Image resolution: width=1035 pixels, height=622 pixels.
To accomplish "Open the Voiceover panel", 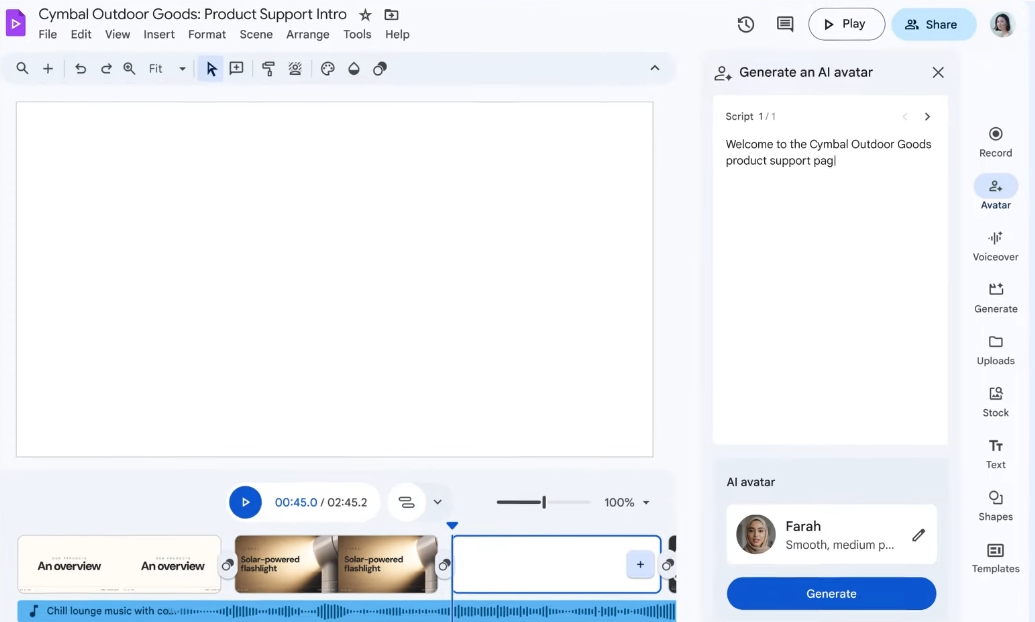I will [x=995, y=245].
